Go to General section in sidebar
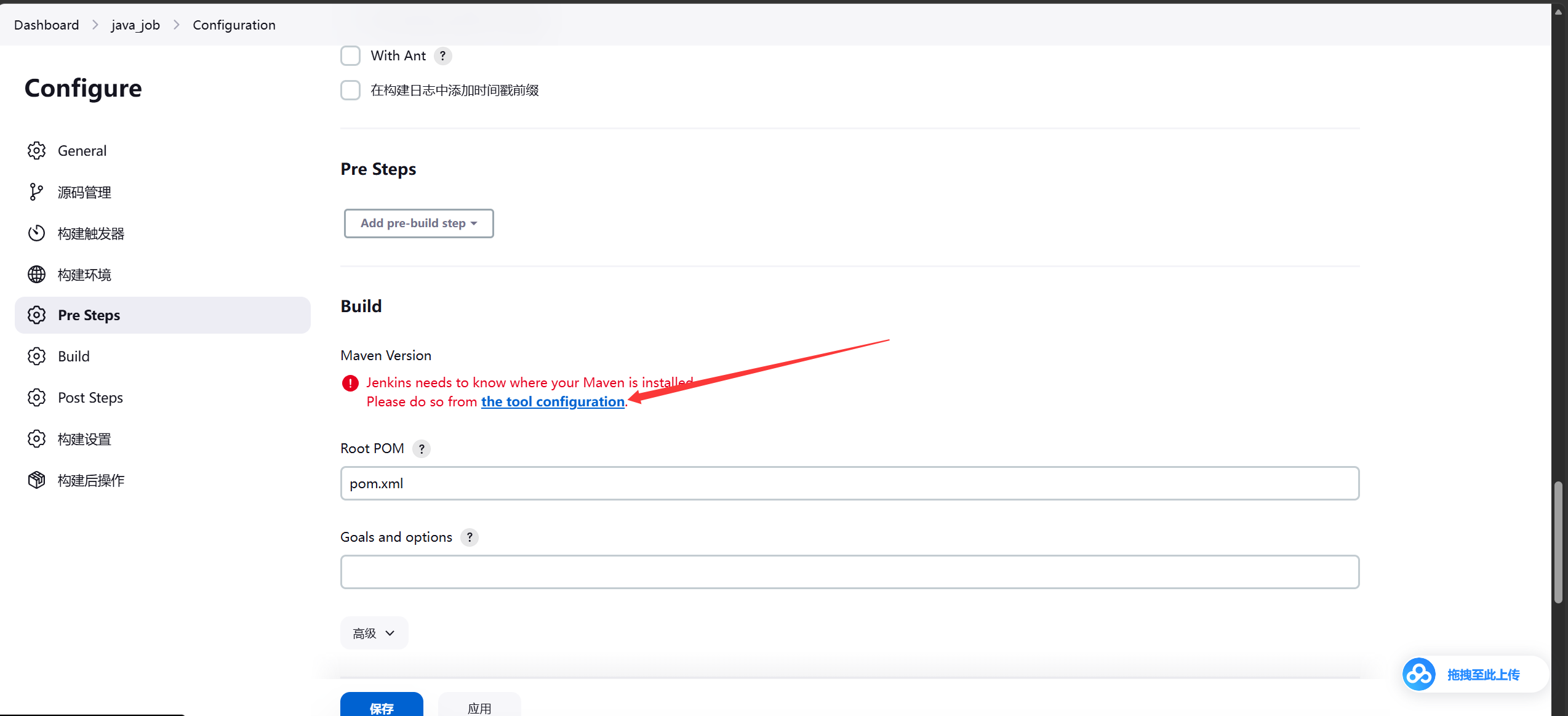Viewport: 1568px width, 716px height. [162, 151]
